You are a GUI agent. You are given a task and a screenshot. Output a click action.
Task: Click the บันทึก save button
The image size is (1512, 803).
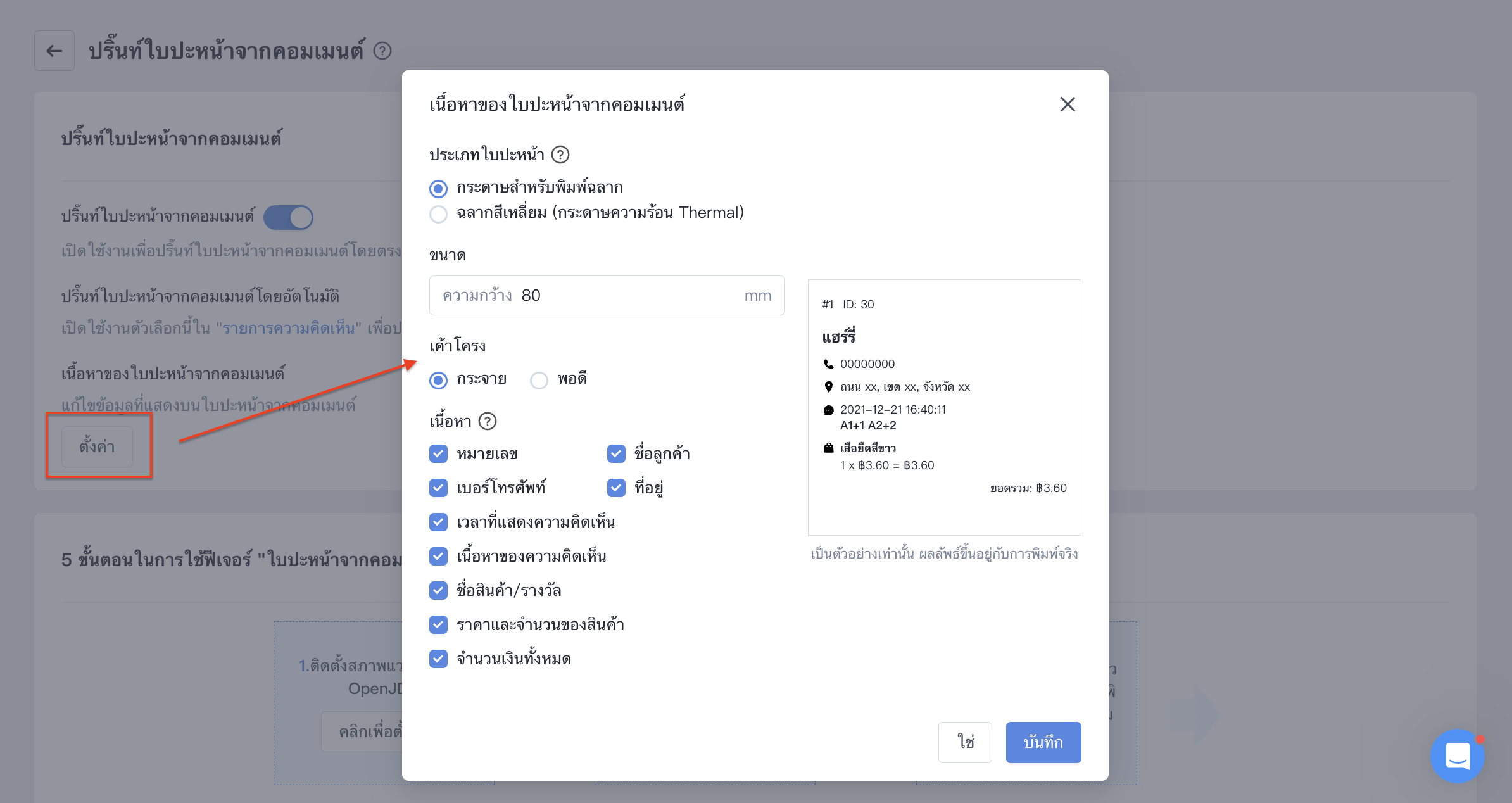point(1043,742)
